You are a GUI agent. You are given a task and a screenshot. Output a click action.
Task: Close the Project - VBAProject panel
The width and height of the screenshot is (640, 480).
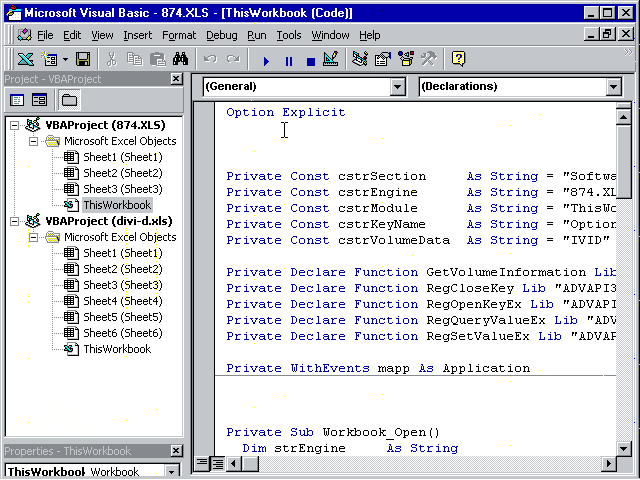[x=176, y=79]
